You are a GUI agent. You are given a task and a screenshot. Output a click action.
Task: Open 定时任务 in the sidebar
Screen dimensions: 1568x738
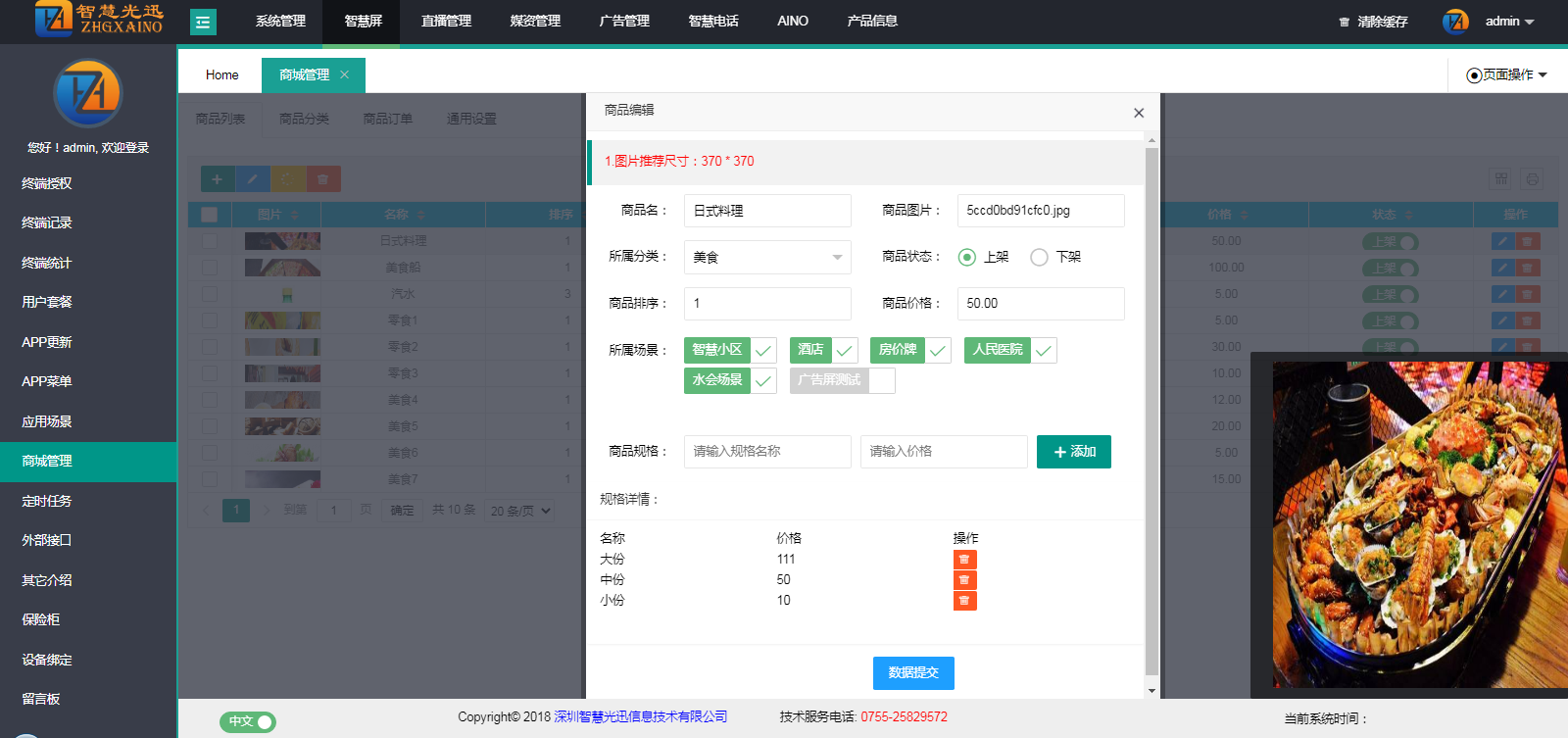click(47, 501)
